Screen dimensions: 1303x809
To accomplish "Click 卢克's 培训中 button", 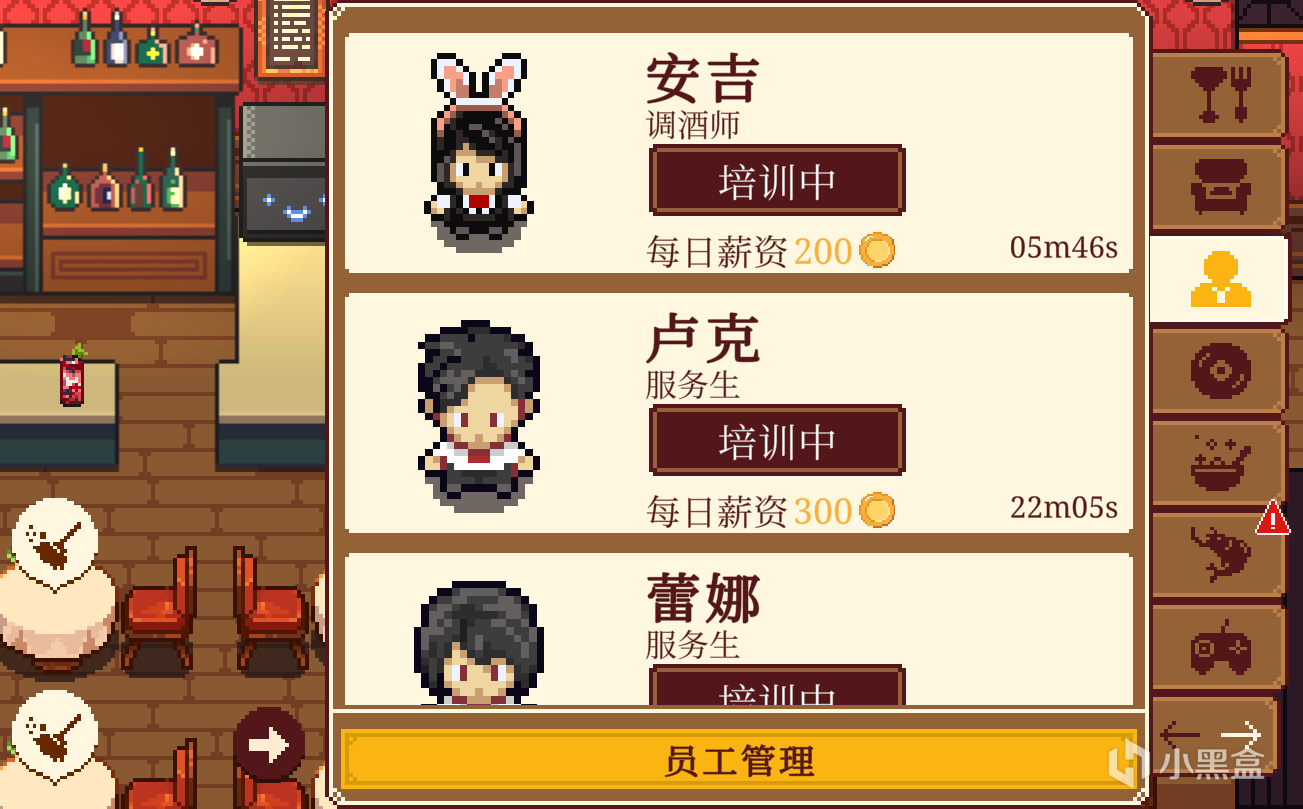I will coord(777,441).
